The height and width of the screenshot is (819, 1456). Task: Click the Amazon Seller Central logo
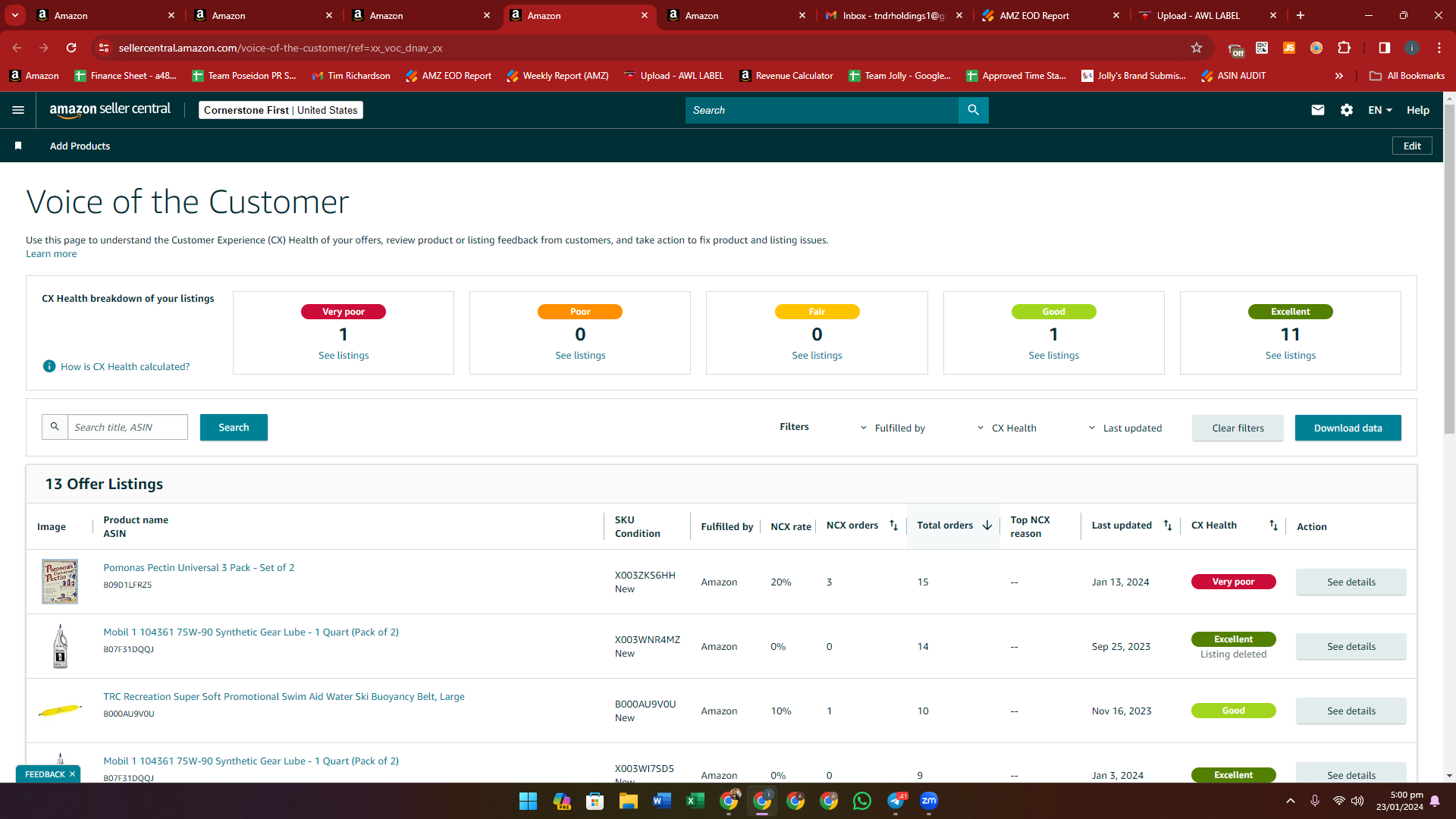(110, 110)
